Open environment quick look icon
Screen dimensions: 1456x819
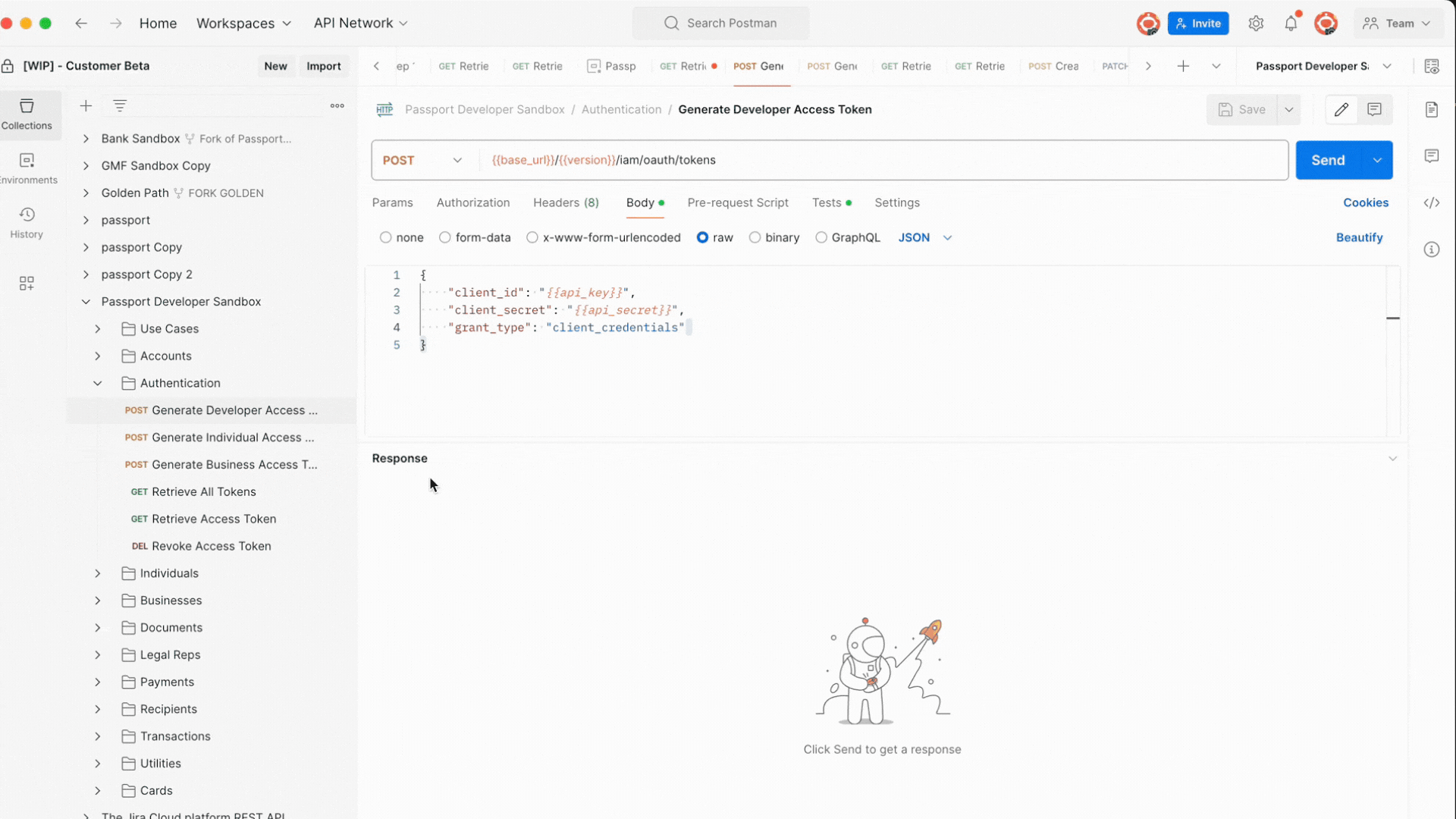(x=1432, y=66)
